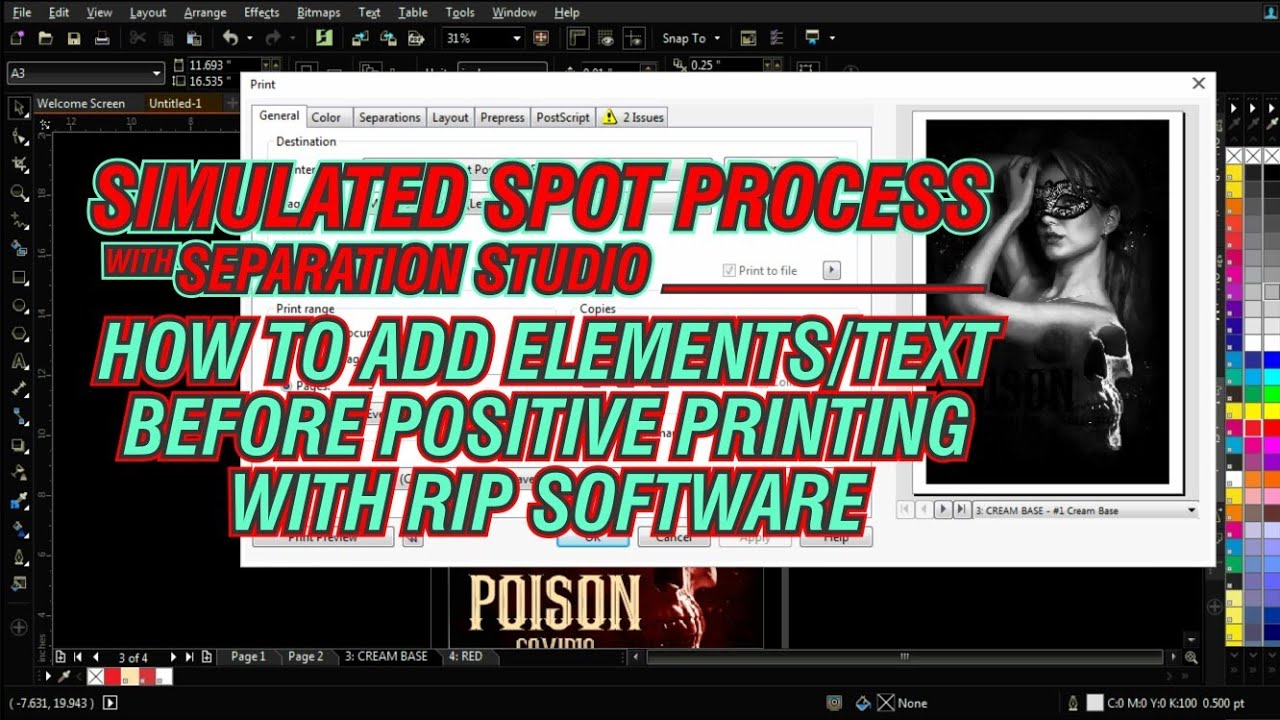Go to page tab 'Page 1'

pyautogui.click(x=248, y=657)
